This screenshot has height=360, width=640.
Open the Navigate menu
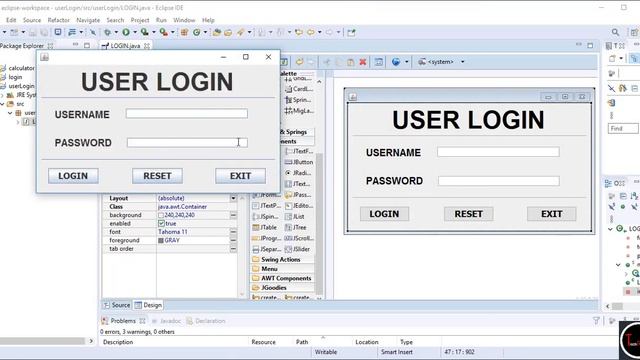click(88, 20)
